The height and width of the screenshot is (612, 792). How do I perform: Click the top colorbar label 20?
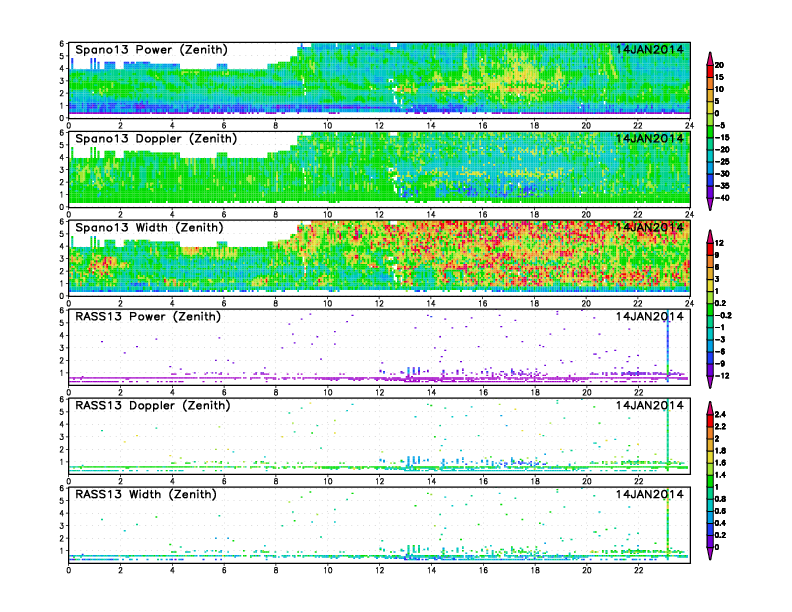(719, 65)
